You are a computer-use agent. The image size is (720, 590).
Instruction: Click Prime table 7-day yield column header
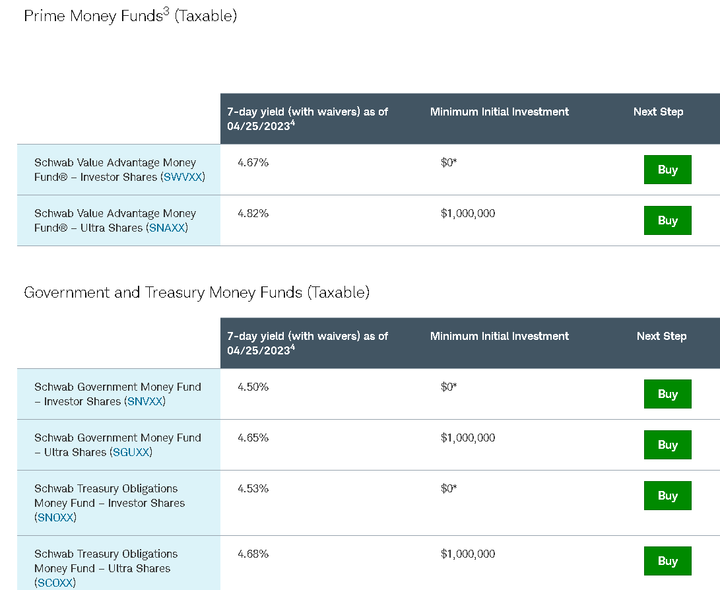coord(307,119)
